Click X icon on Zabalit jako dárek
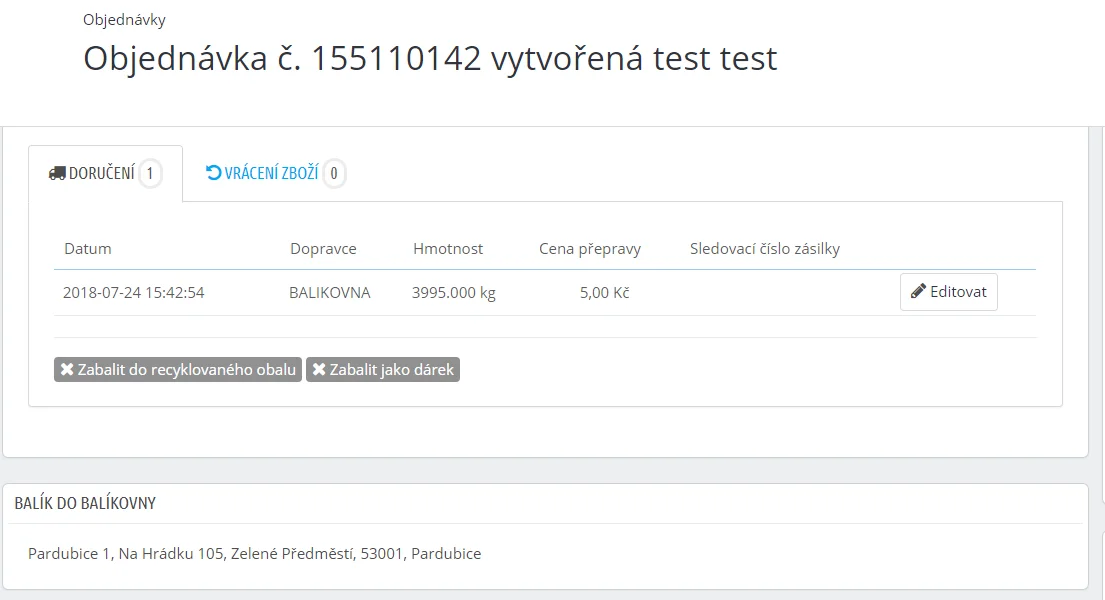The image size is (1105, 600). pyautogui.click(x=319, y=370)
